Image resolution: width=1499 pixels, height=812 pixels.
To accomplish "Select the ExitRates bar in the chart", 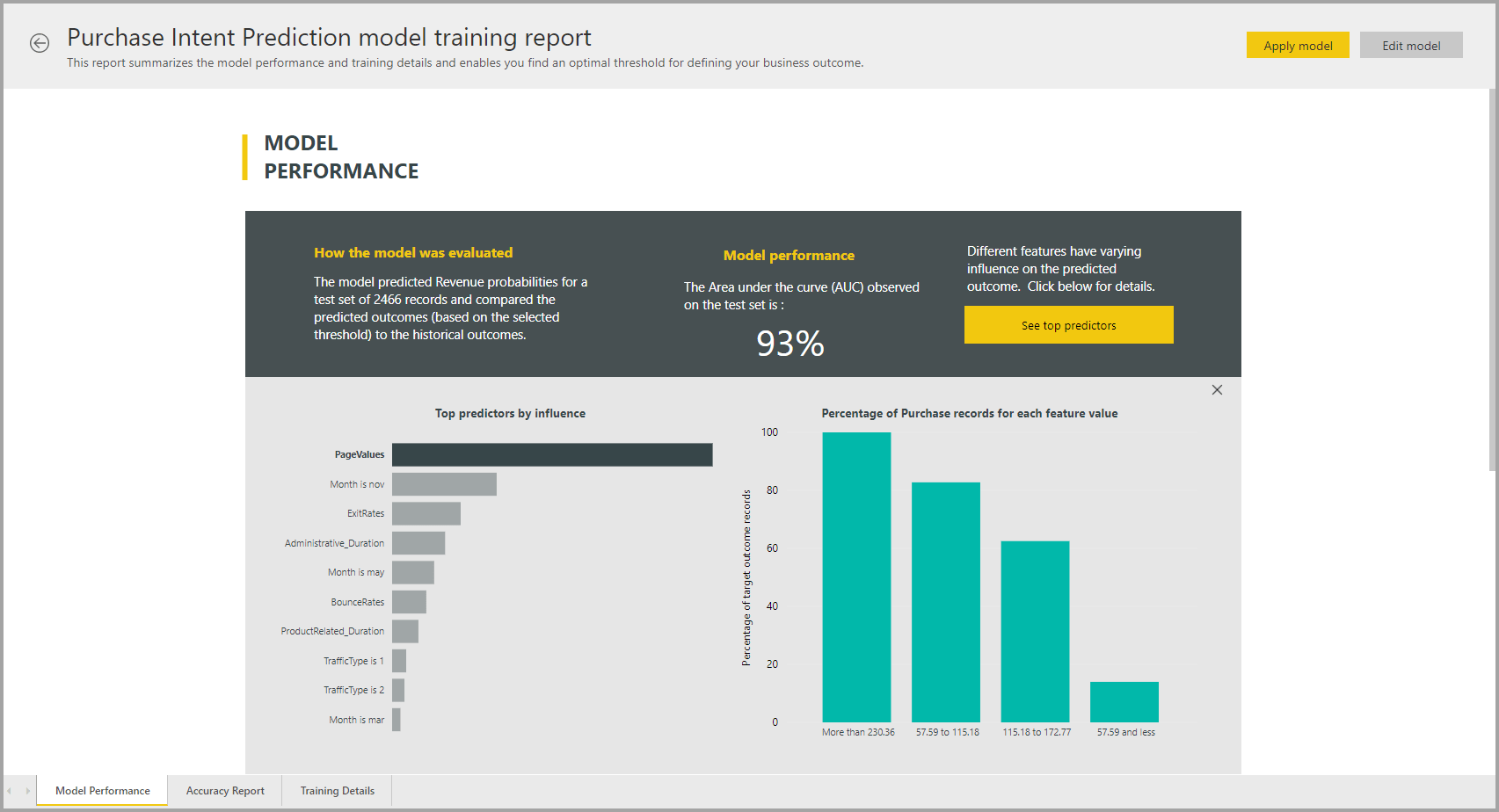I will pyautogui.click(x=426, y=513).
